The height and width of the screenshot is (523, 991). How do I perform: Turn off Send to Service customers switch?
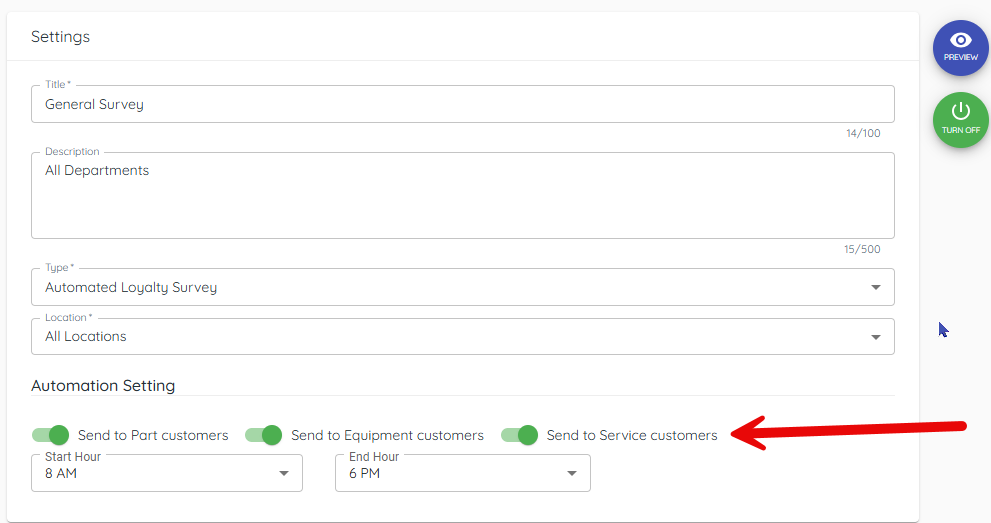point(520,435)
